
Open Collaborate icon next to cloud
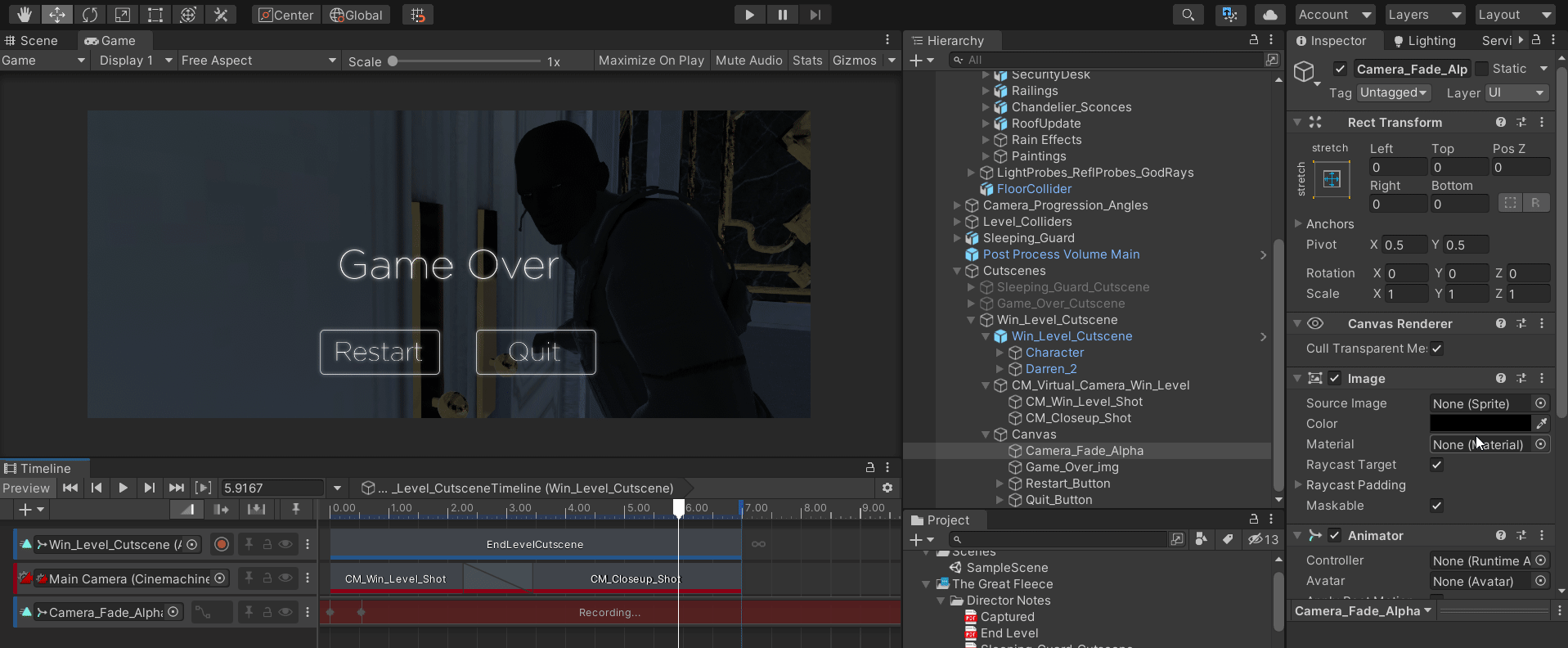1229,15
